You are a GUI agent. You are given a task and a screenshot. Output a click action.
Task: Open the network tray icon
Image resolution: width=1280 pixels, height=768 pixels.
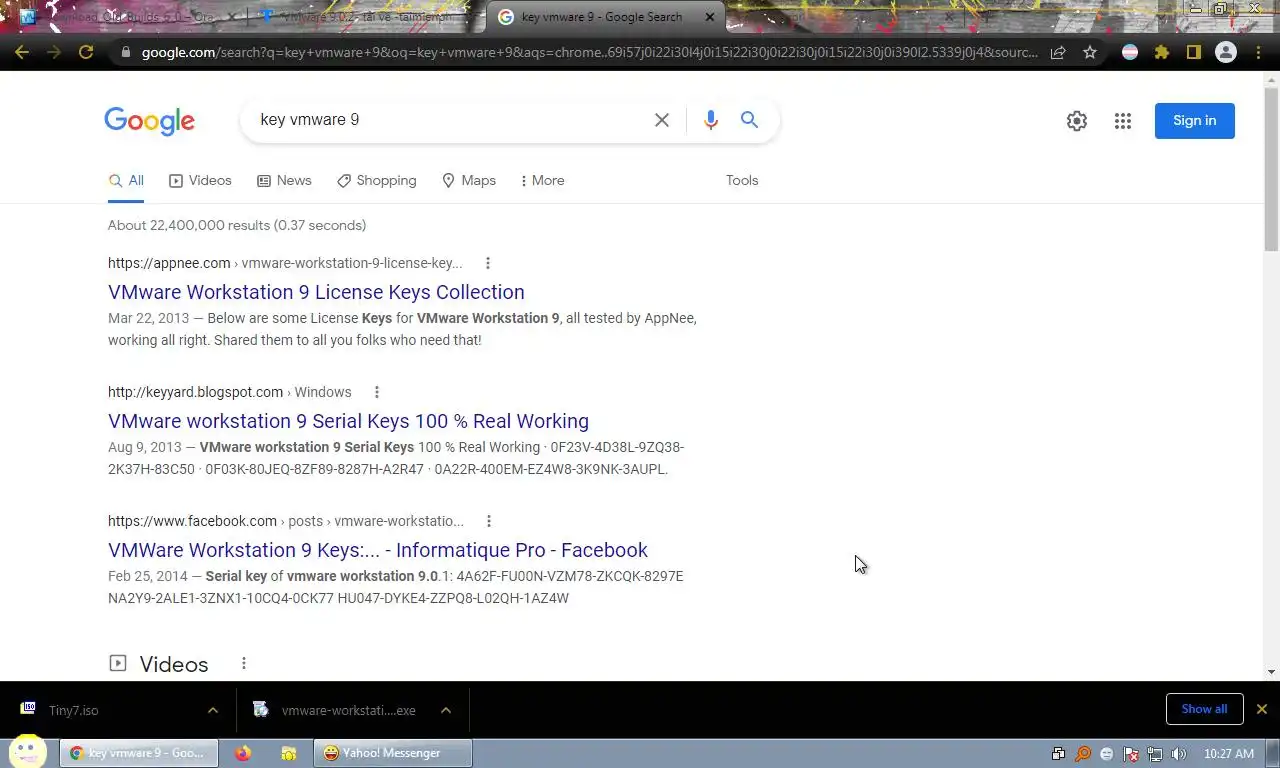[x=1155, y=754]
